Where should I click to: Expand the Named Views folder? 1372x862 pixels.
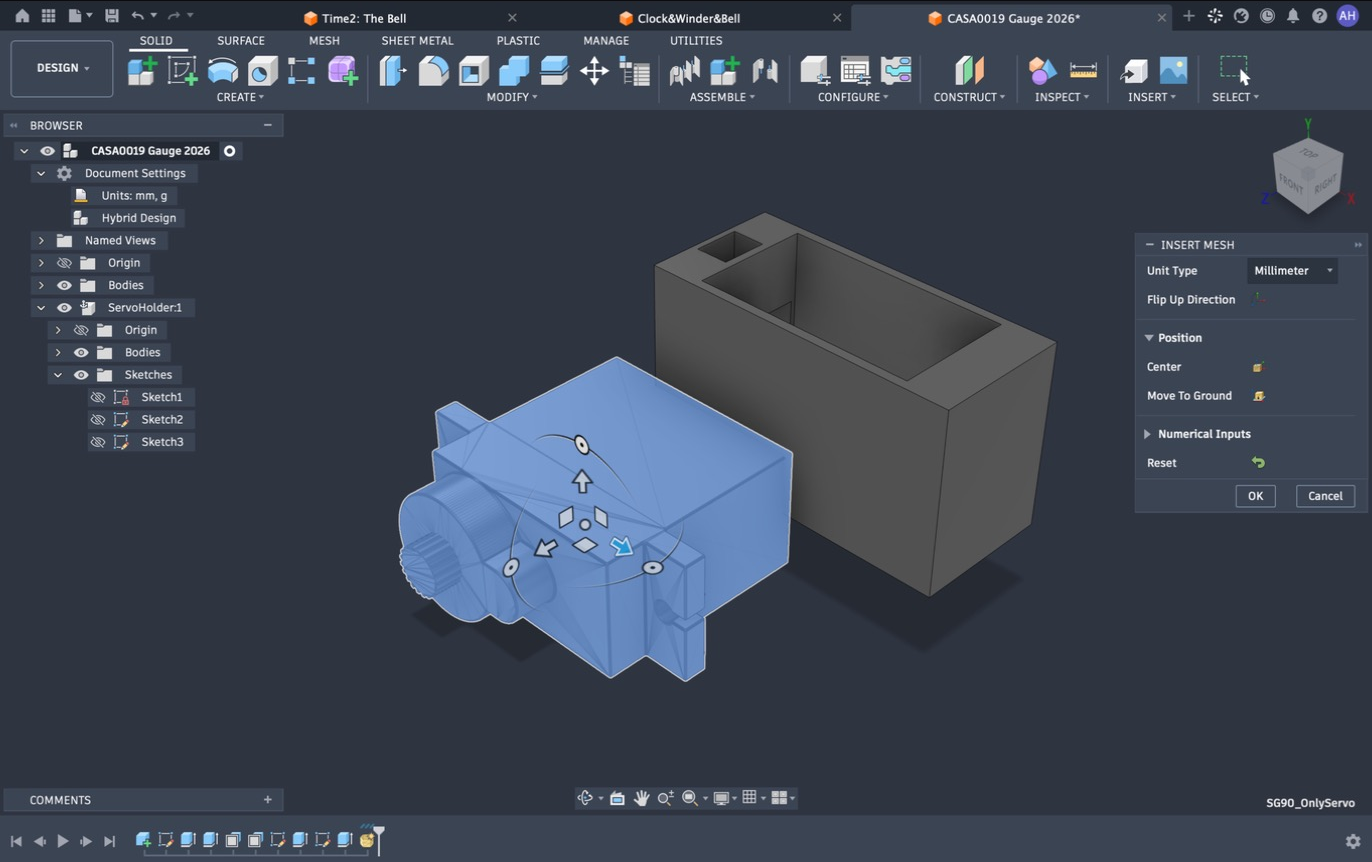41,241
